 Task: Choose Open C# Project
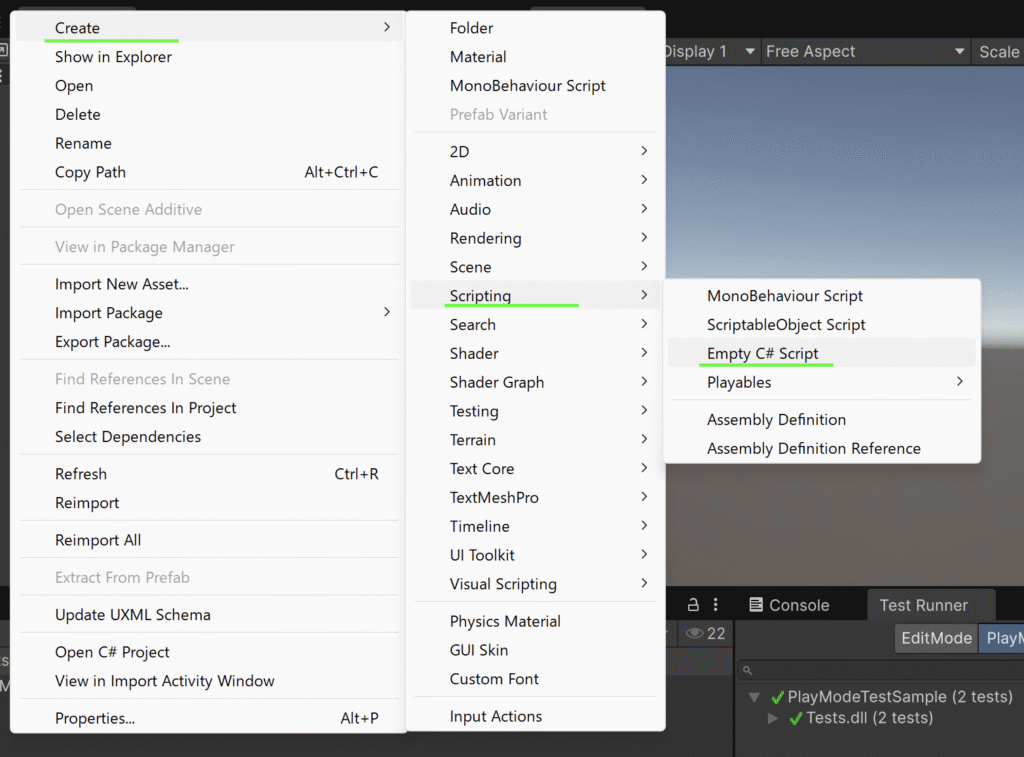pos(208,652)
